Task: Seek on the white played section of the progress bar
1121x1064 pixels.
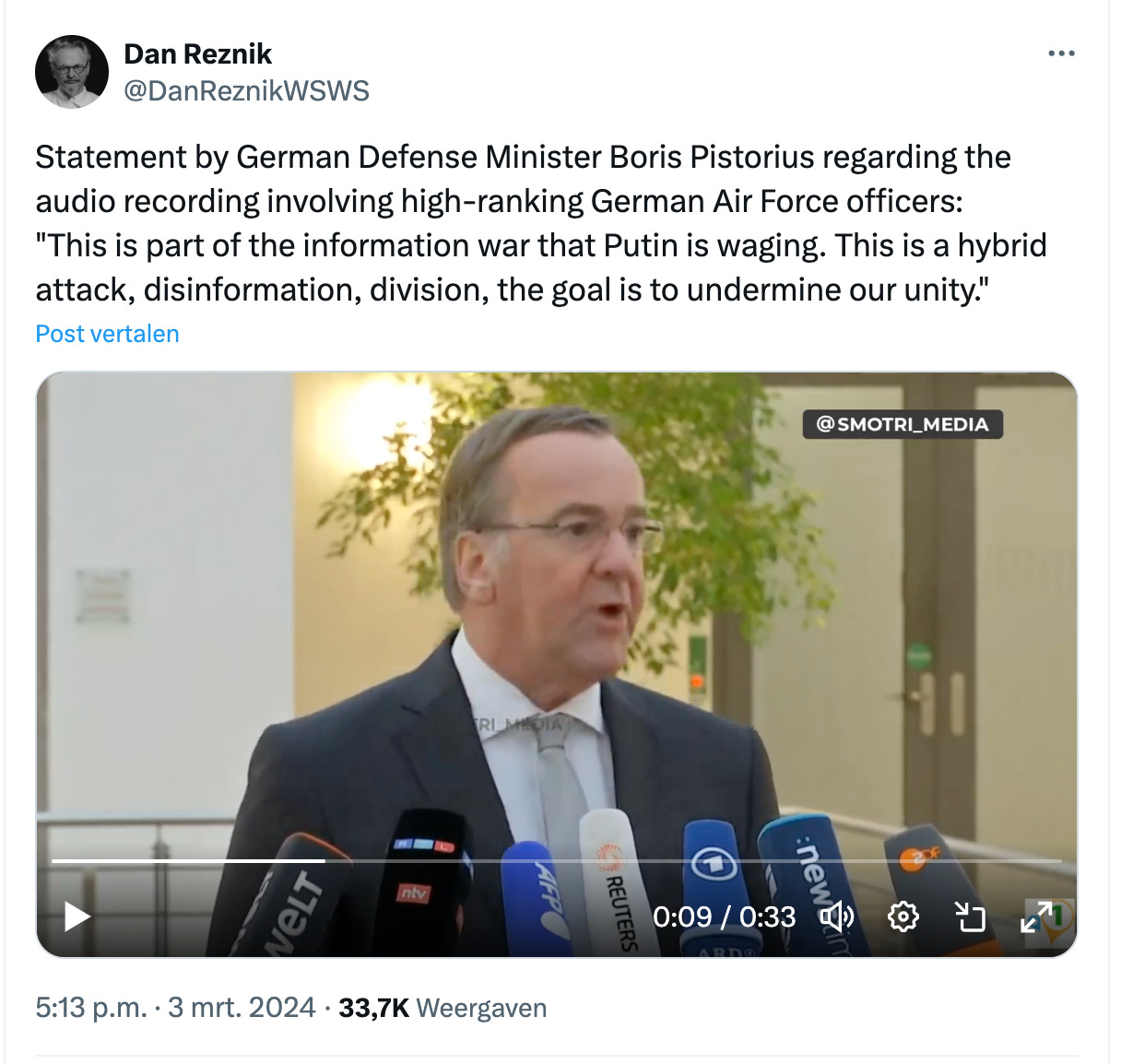Action: coord(188,860)
